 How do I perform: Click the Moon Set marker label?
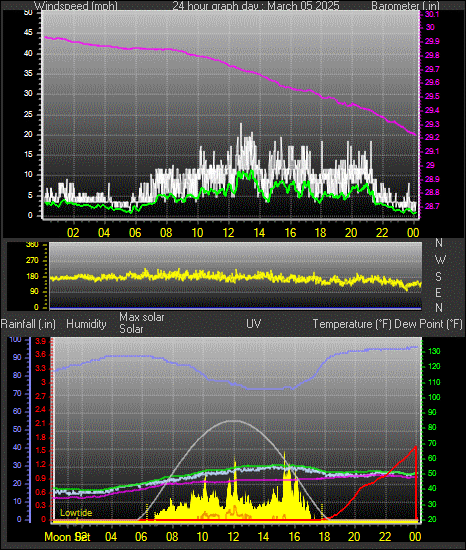click(67, 537)
